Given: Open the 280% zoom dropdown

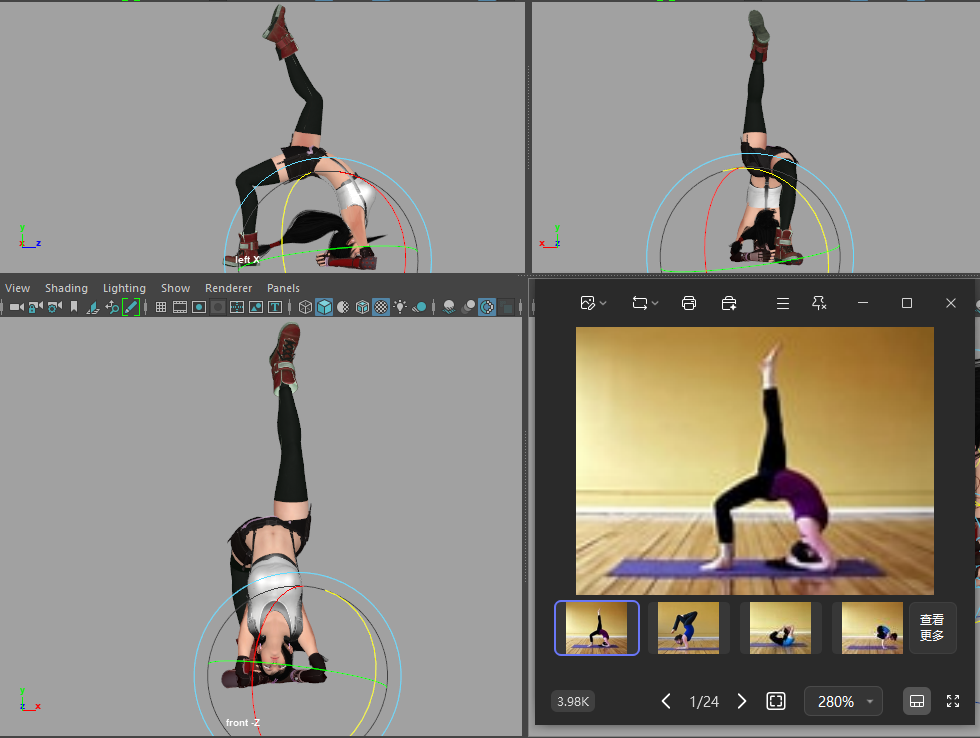Looking at the screenshot, I should [843, 701].
